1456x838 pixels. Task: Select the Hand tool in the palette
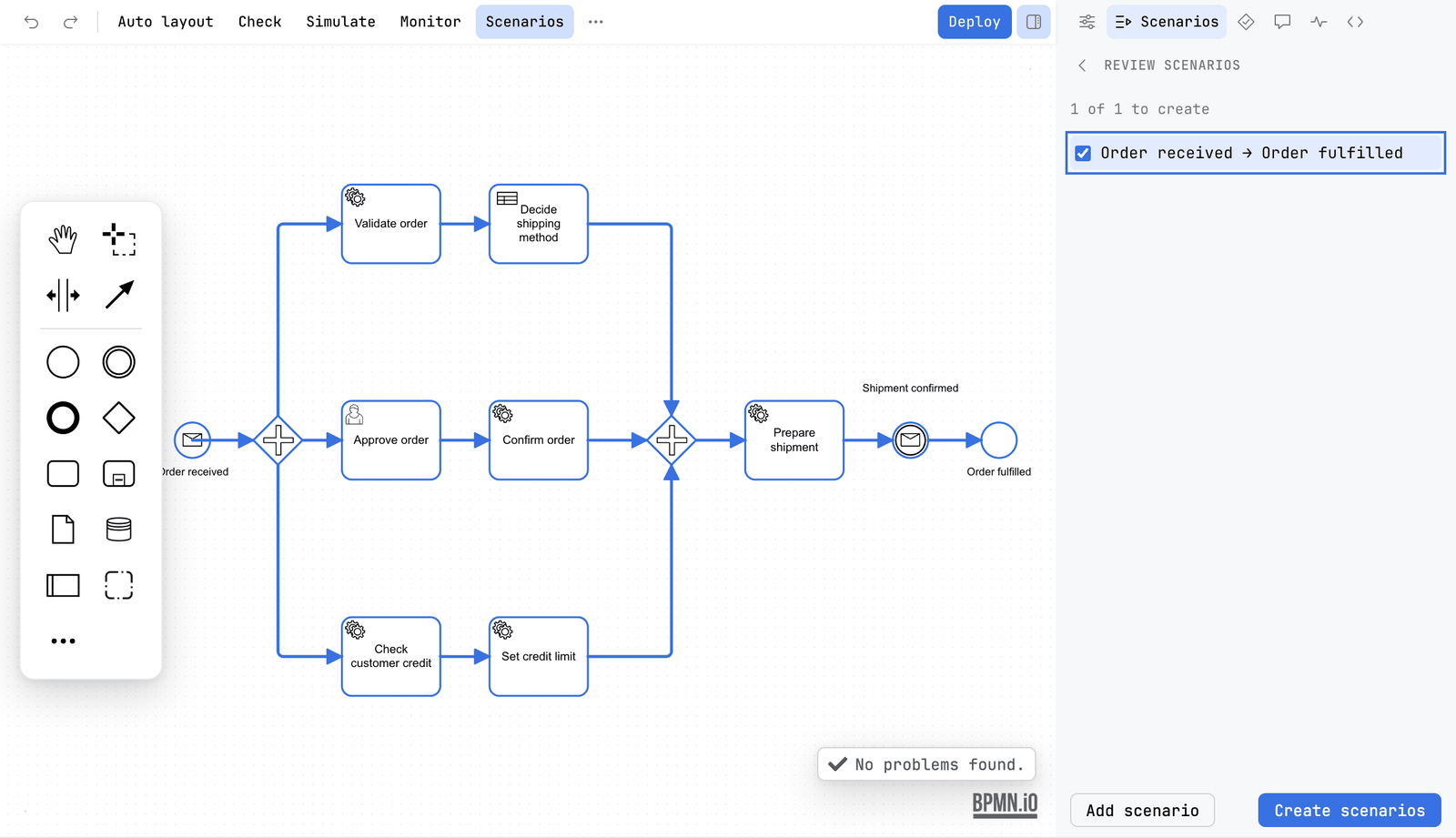[63, 239]
